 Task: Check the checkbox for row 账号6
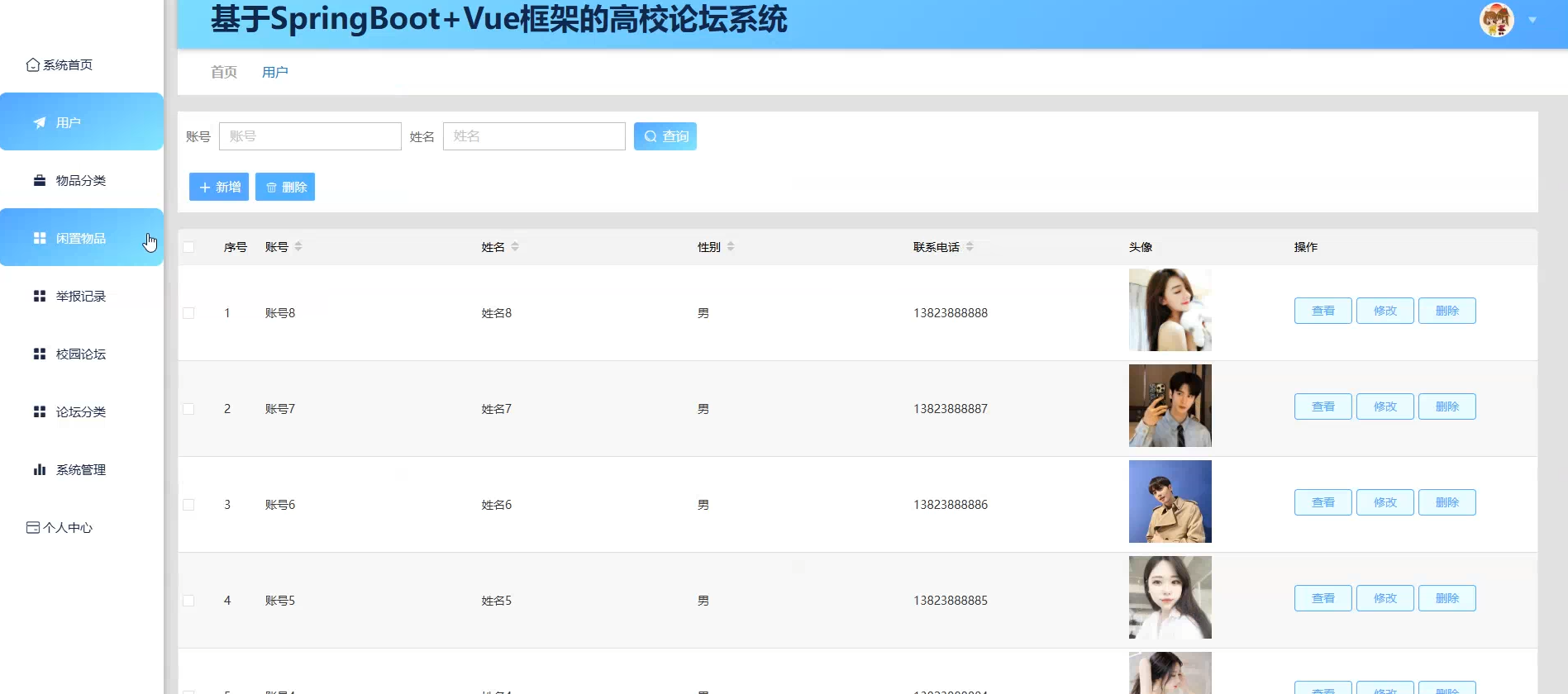click(188, 505)
